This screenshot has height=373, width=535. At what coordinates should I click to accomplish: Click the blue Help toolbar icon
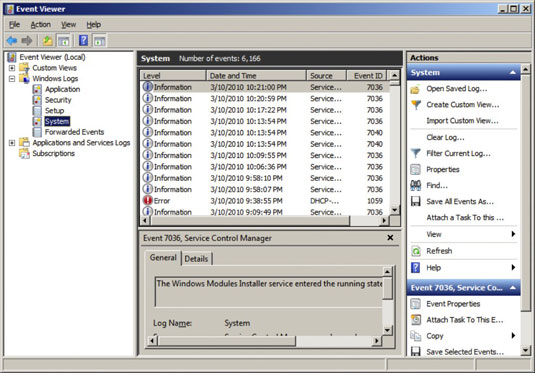83,41
